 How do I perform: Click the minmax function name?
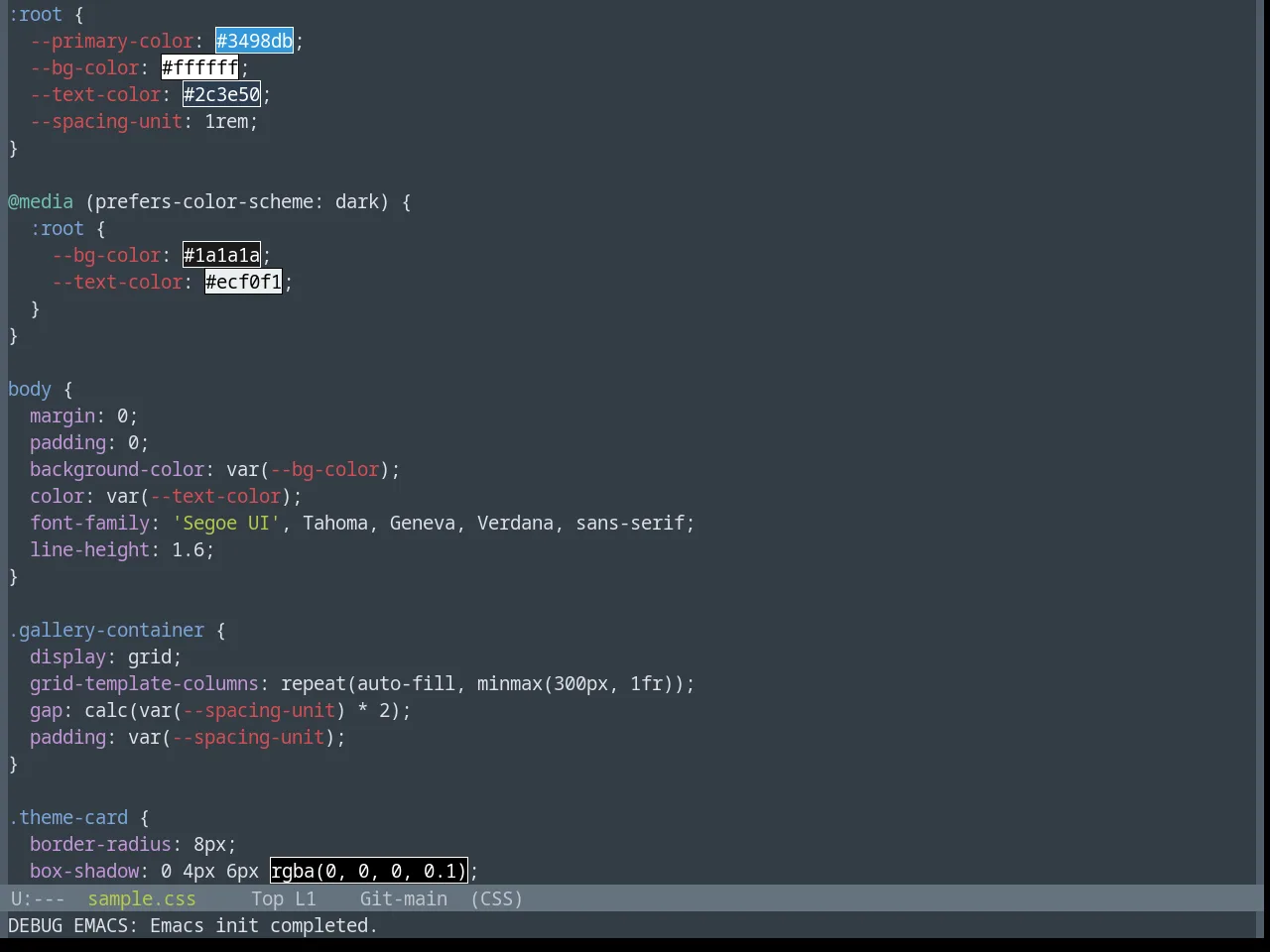click(510, 683)
